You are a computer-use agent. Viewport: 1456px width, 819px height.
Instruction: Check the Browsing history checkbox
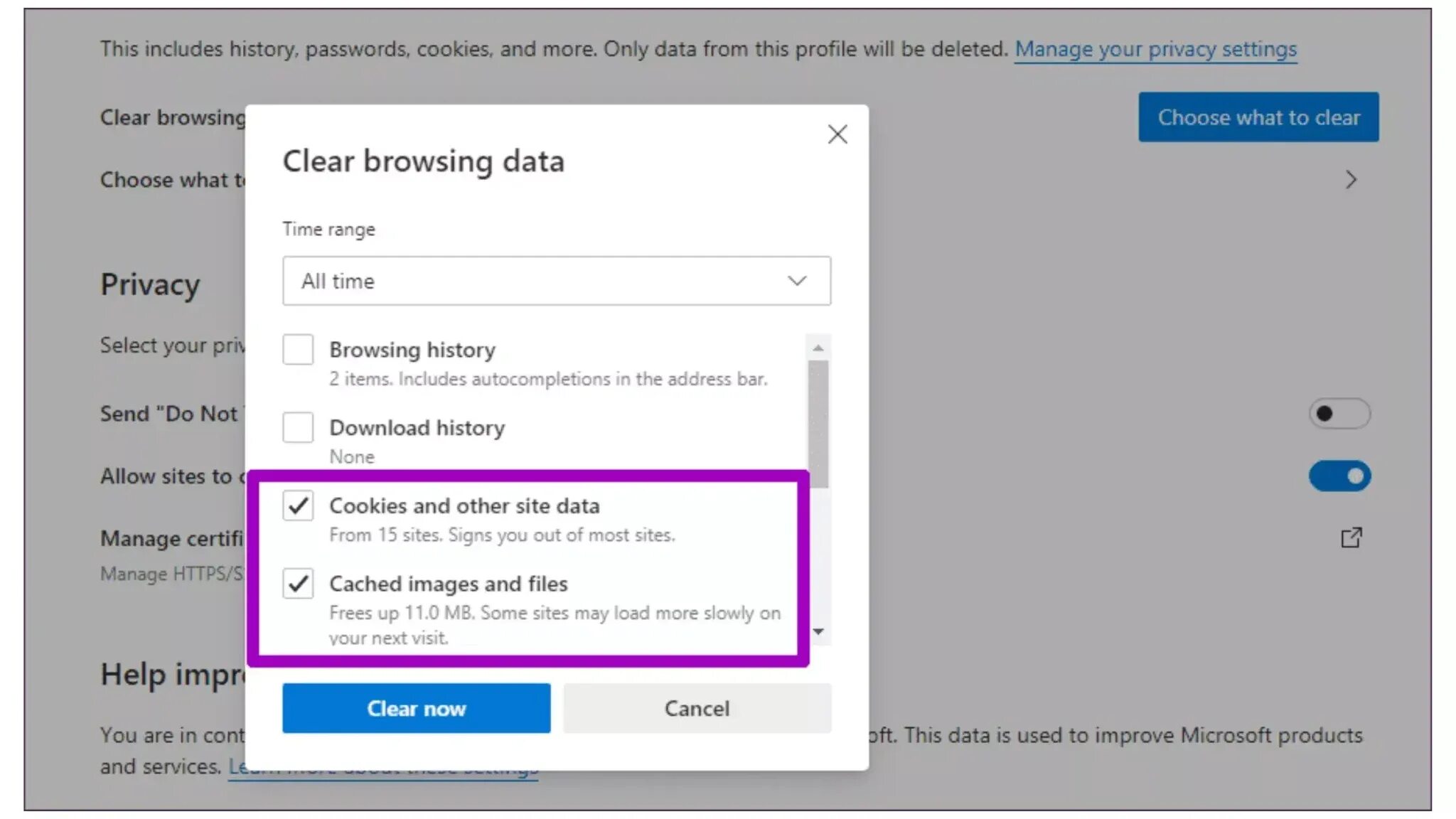298,350
